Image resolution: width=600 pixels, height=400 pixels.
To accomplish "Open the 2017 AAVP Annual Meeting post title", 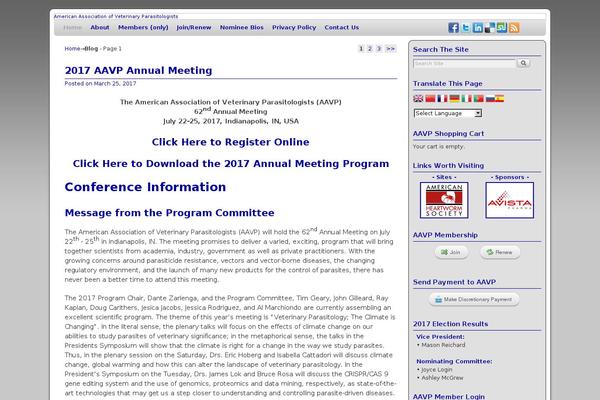I will 139,70.
